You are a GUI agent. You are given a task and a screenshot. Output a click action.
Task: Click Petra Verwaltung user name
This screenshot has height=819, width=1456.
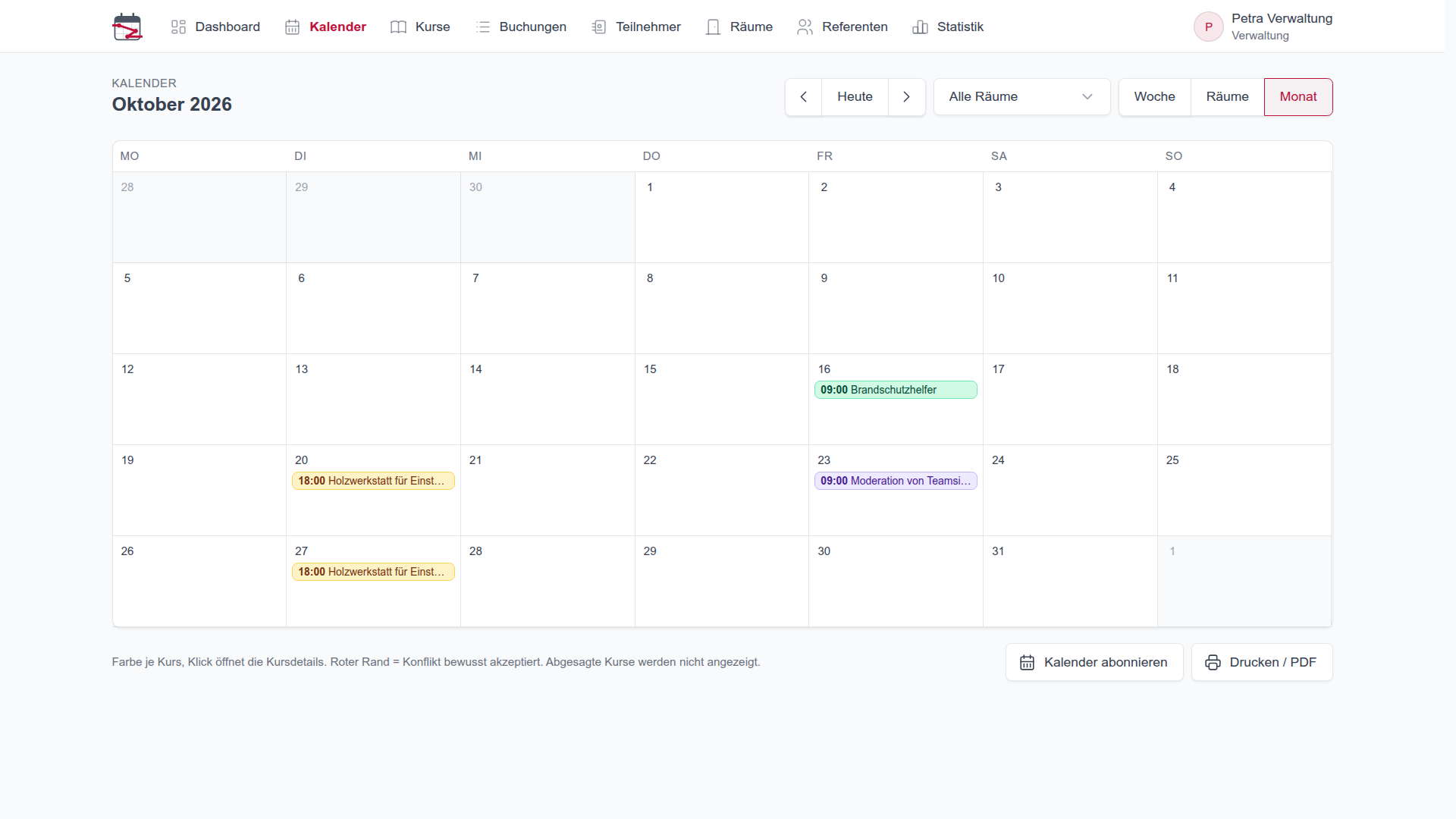tap(1282, 18)
